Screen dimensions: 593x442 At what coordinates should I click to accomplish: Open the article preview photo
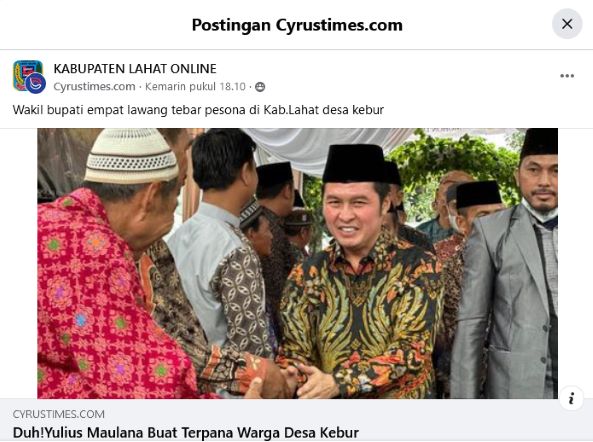coord(297,263)
